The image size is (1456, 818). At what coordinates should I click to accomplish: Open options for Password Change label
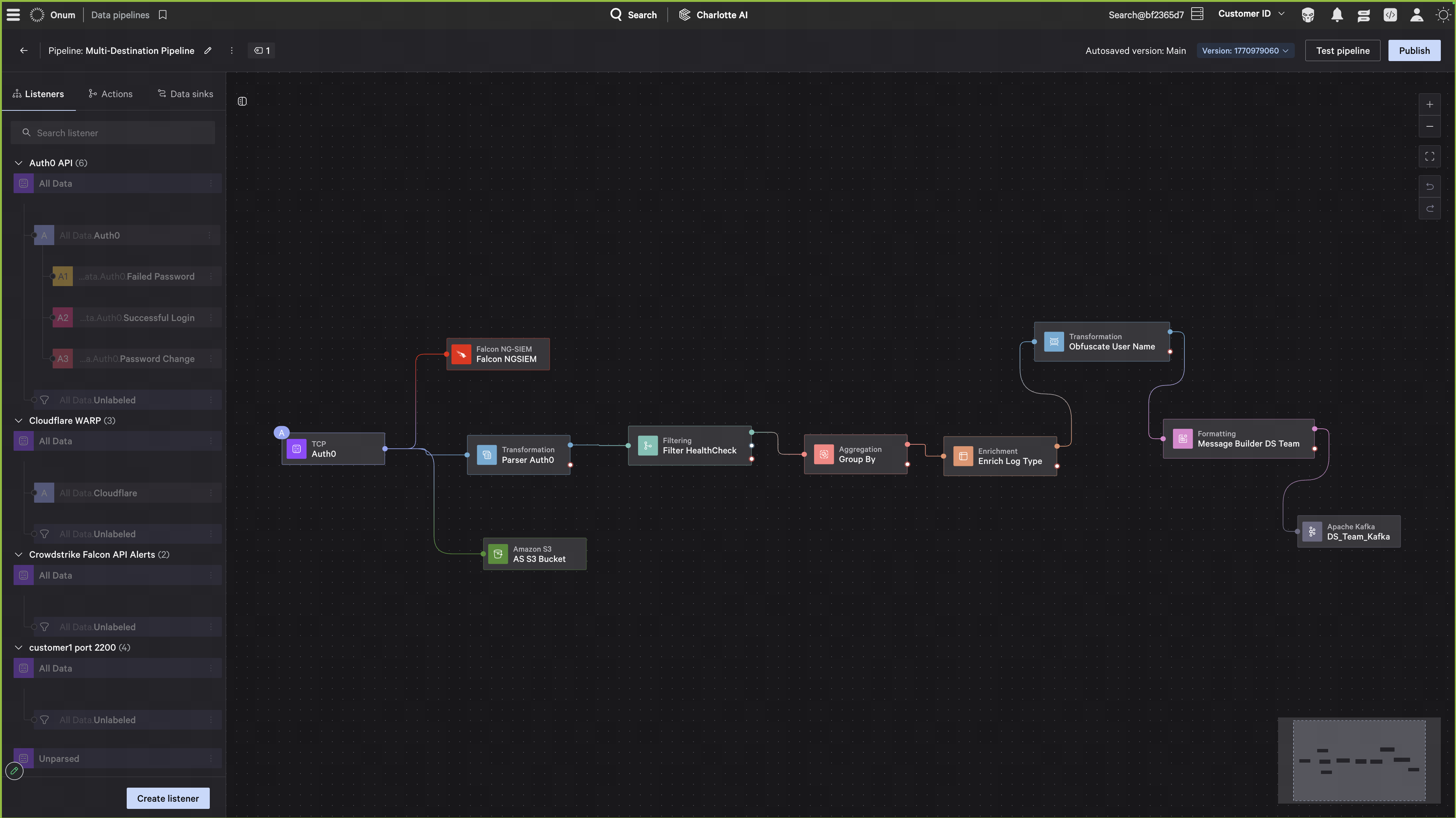click(x=211, y=359)
